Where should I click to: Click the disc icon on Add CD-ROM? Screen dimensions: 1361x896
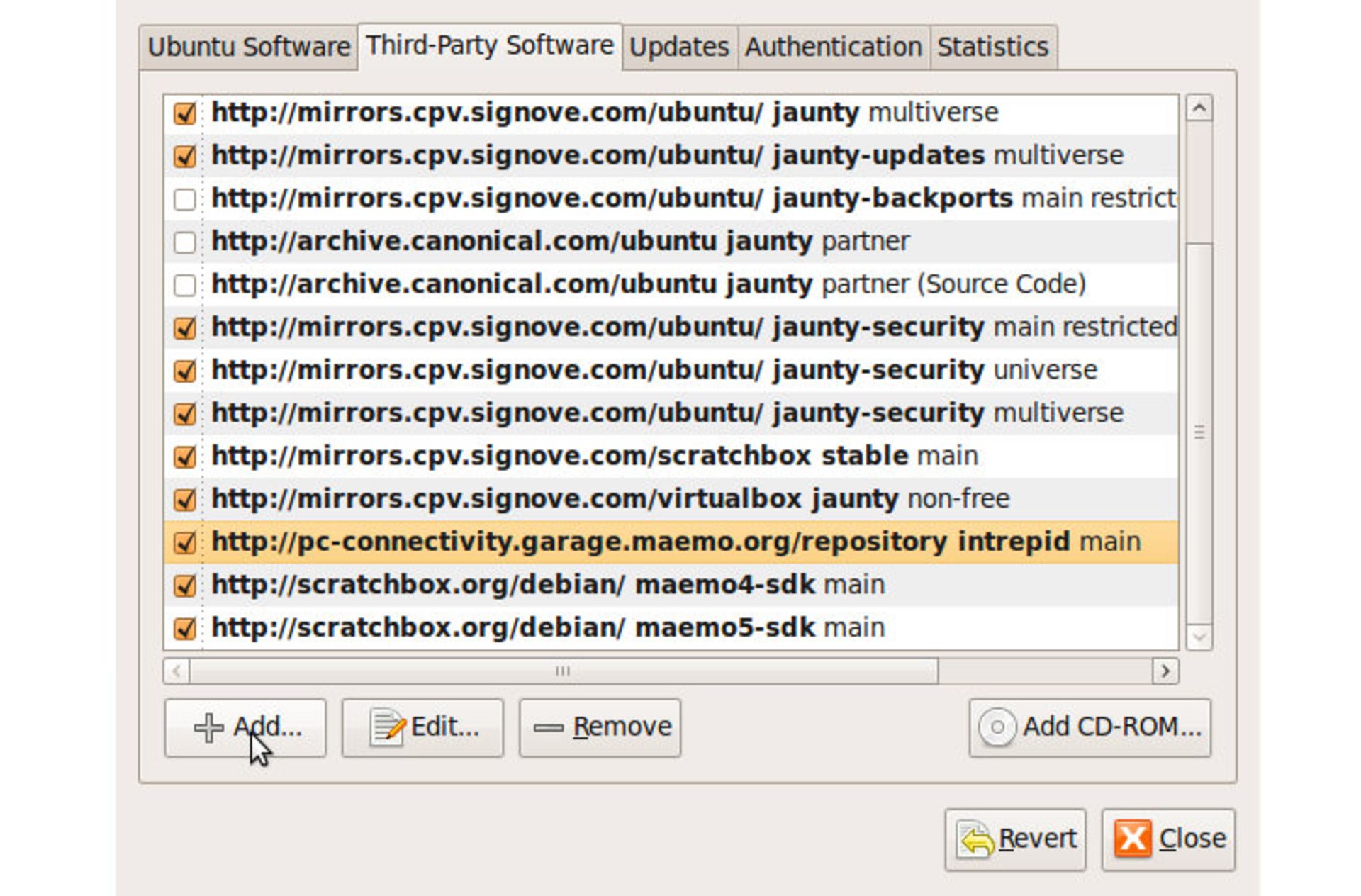coord(997,727)
